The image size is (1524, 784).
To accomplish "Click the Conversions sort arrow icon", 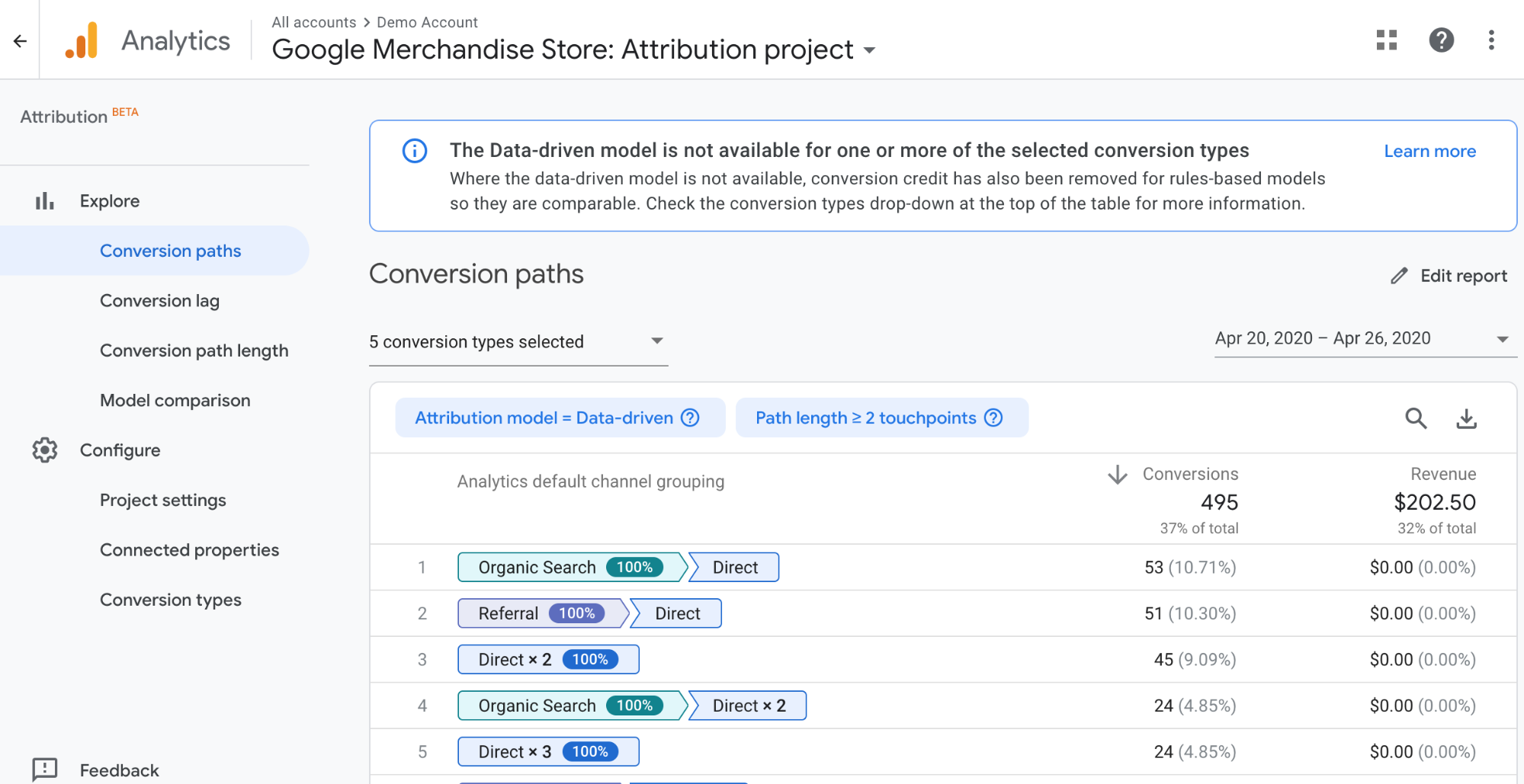I will pyautogui.click(x=1118, y=475).
